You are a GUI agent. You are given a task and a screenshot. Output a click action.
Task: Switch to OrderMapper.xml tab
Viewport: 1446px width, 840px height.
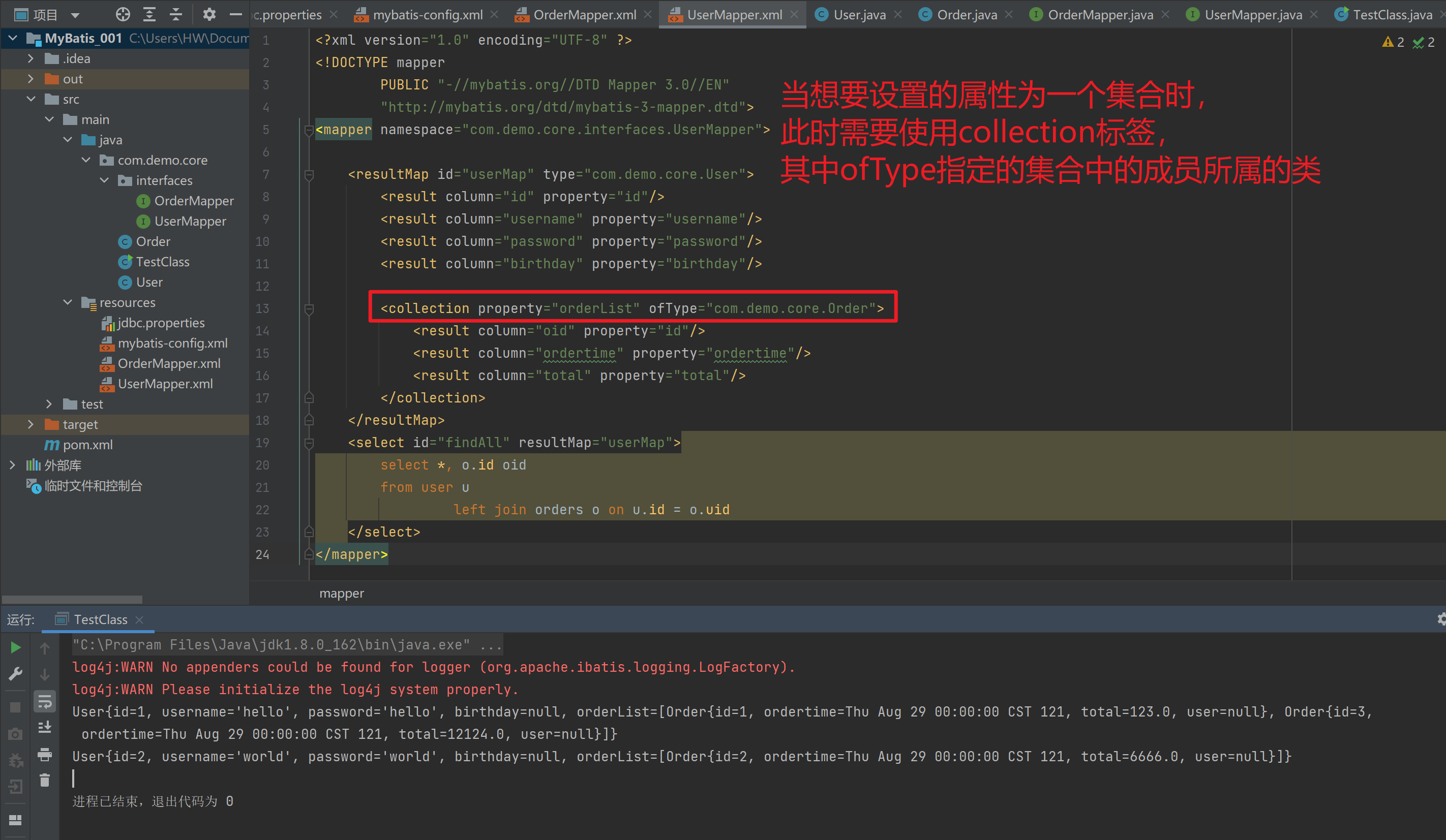(584, 15)
